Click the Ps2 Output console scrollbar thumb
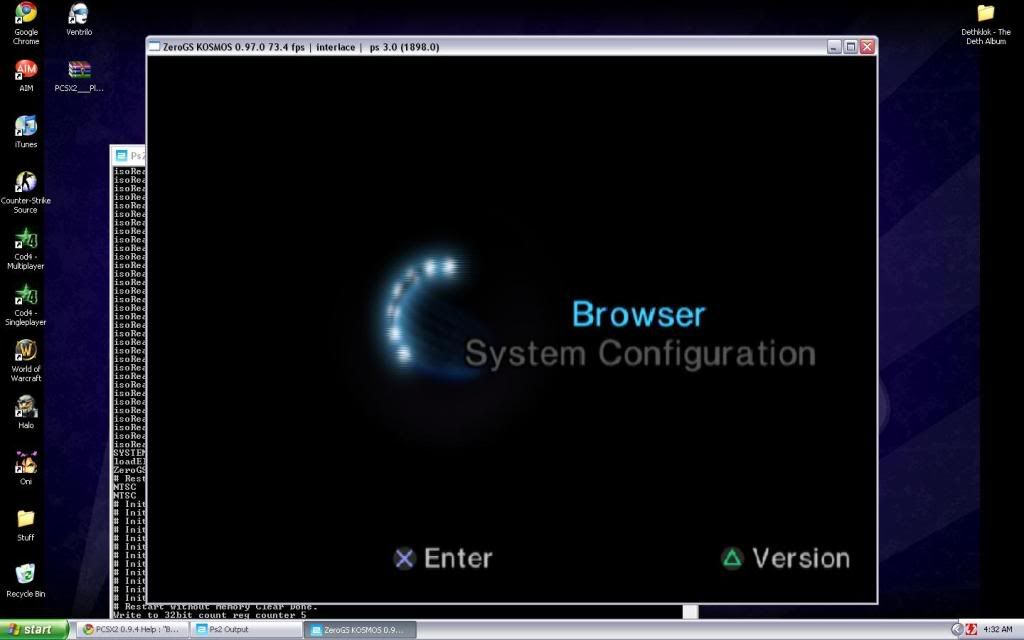Screen dimensions: 1024x640 coord(690,611)
